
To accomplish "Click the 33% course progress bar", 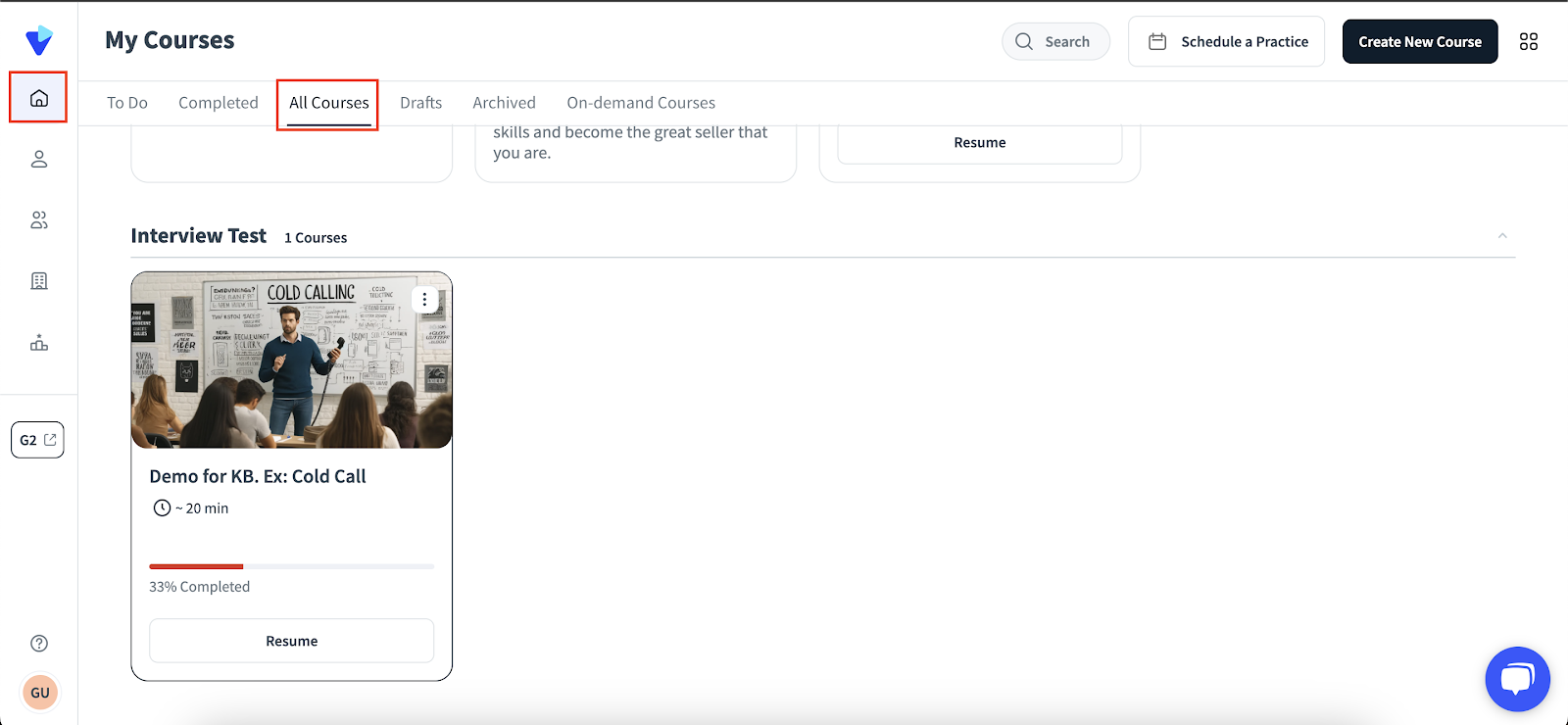I will tap(291, 566).
